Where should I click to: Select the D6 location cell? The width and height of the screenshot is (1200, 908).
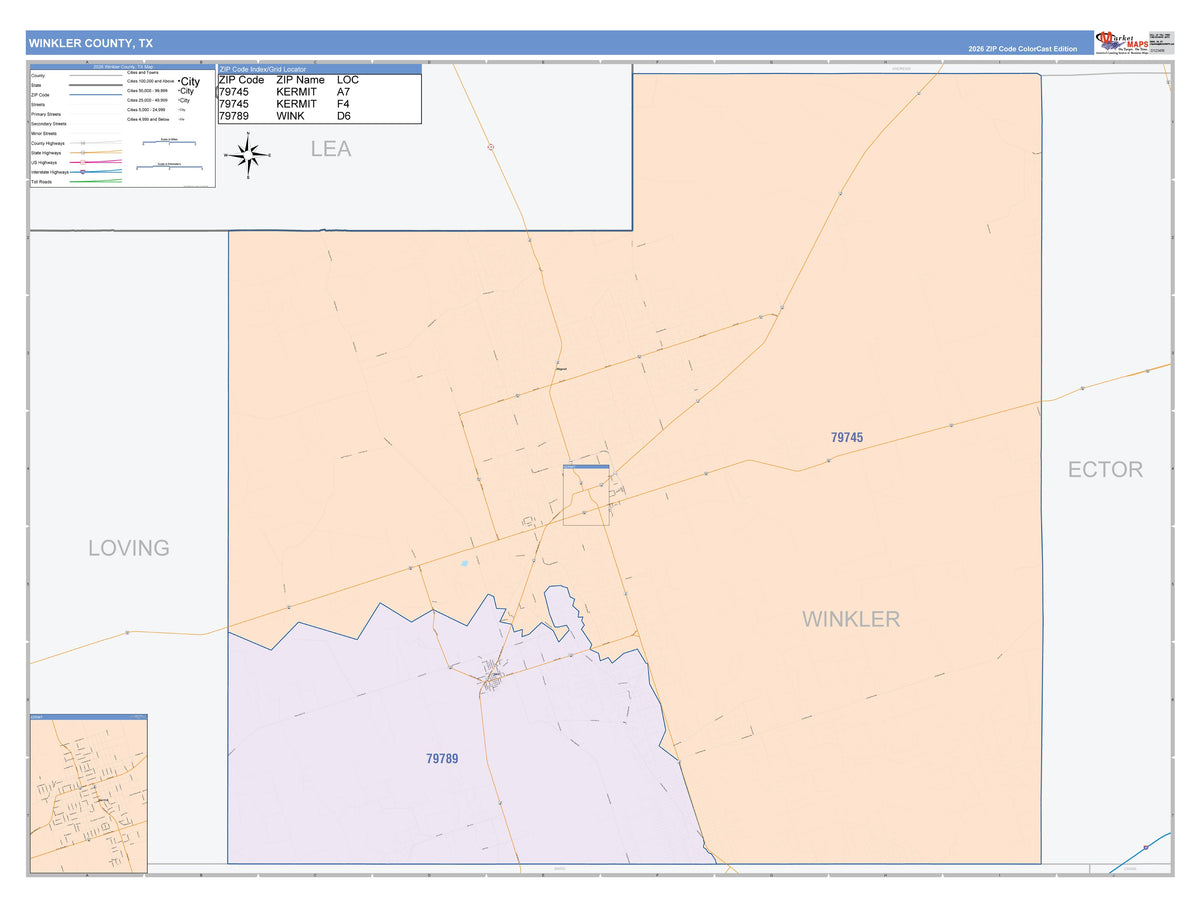(344, 116)
